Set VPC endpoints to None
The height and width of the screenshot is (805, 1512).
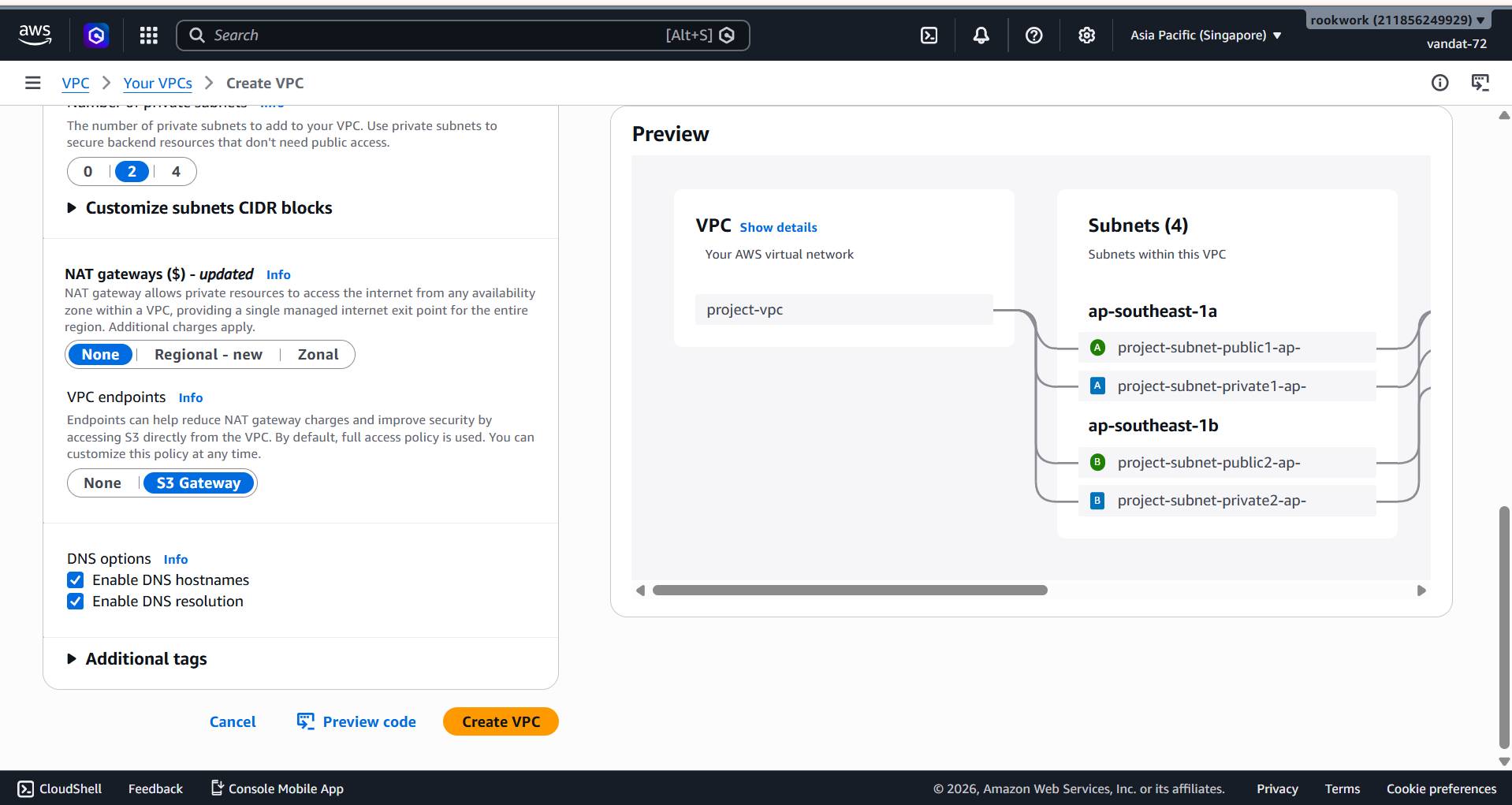pos(102,483)
